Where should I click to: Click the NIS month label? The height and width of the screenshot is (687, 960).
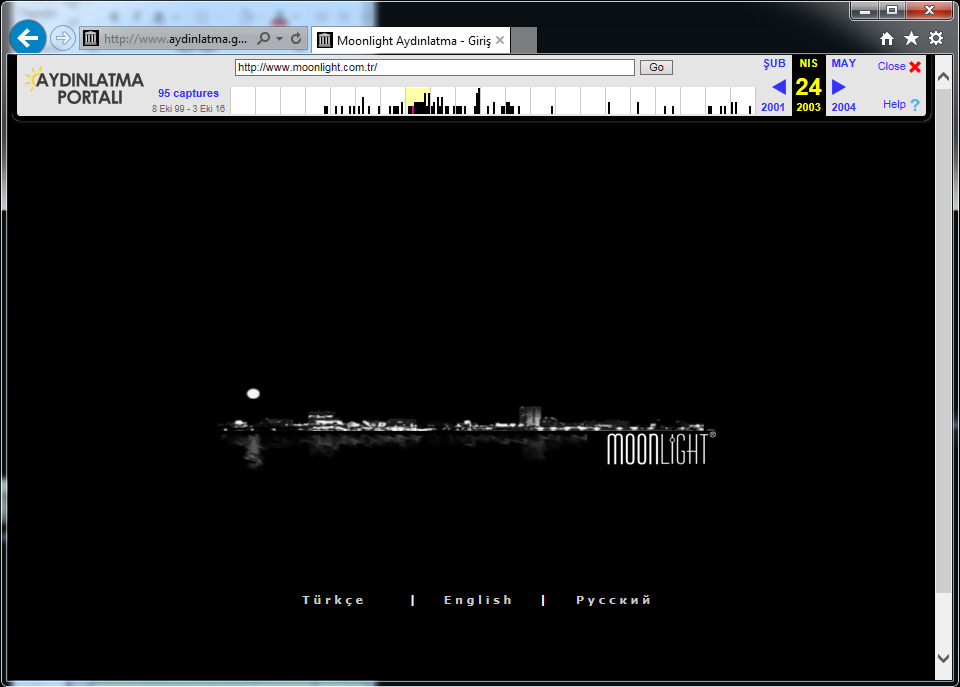pos(808,63)
